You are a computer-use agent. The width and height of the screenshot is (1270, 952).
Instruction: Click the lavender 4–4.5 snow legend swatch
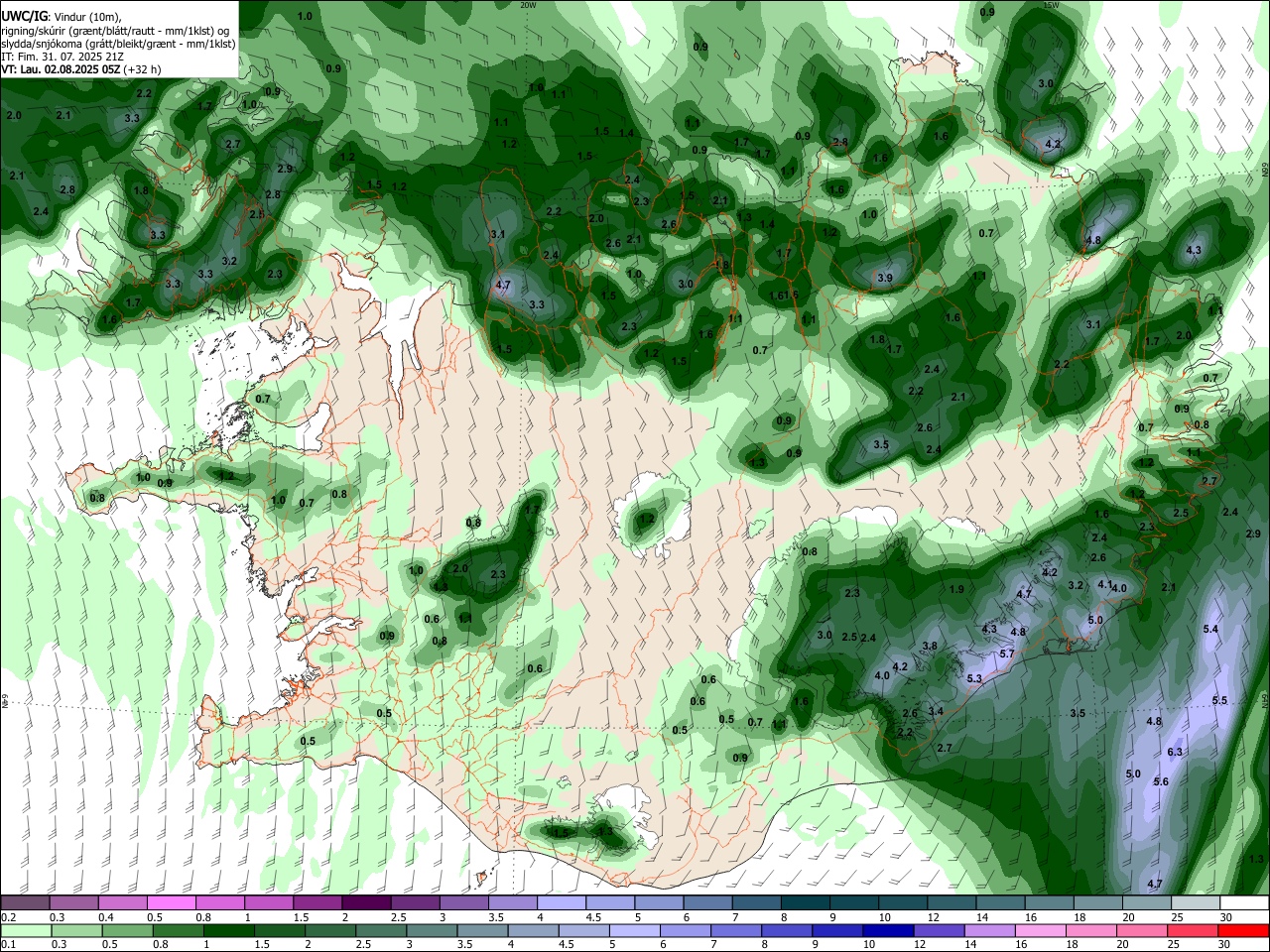coord(560,902)
